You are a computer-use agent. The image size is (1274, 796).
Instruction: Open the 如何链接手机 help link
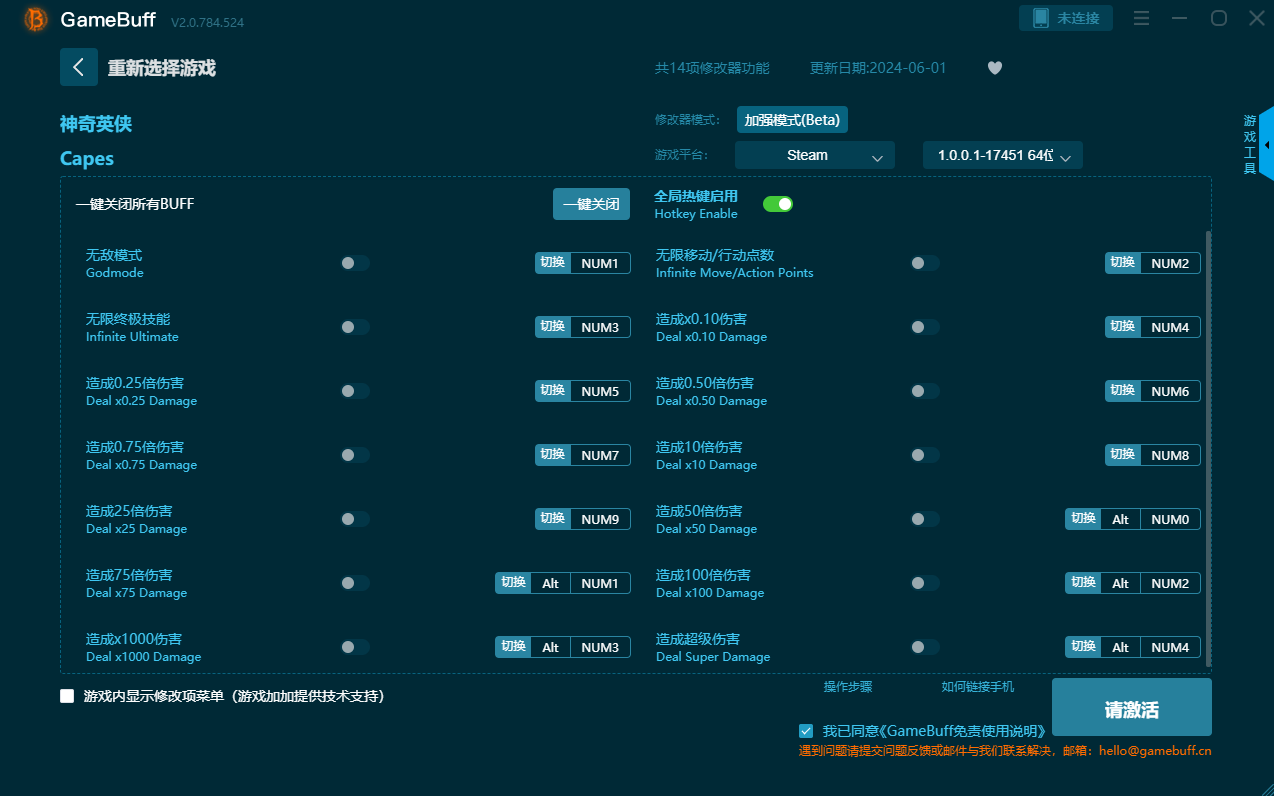click(977, 687)
